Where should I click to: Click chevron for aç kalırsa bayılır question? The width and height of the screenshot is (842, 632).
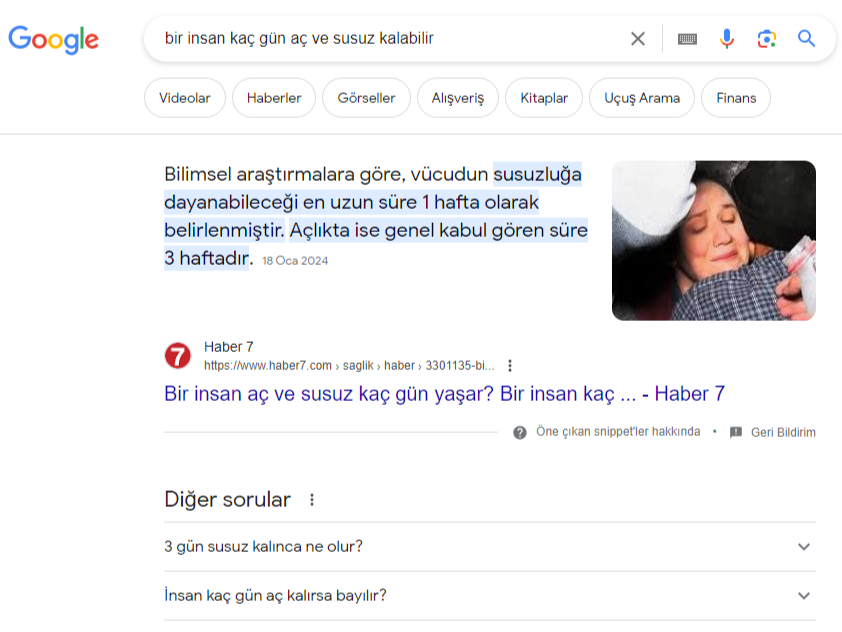pos(803,595)
